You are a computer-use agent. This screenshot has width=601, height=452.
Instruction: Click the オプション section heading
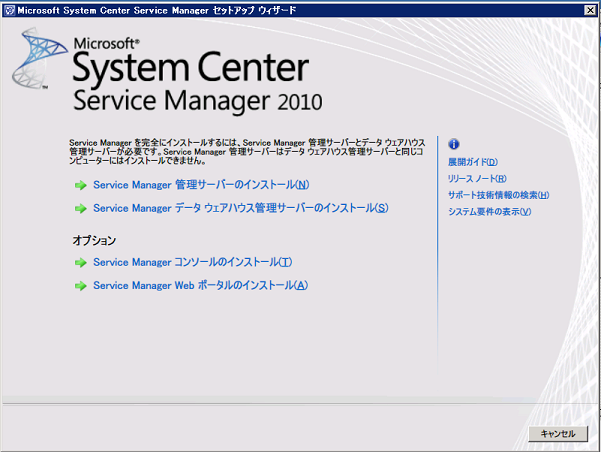point(94,241)
